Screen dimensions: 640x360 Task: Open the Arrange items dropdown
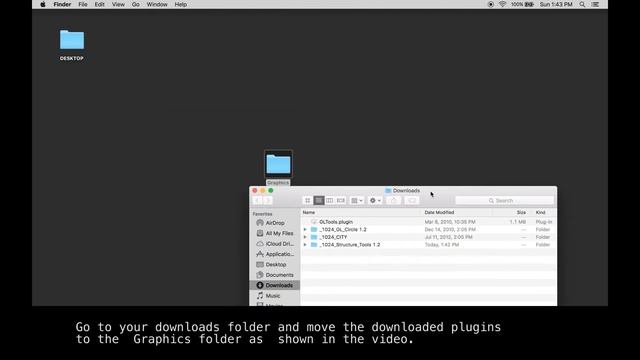[x=357, y=200]
